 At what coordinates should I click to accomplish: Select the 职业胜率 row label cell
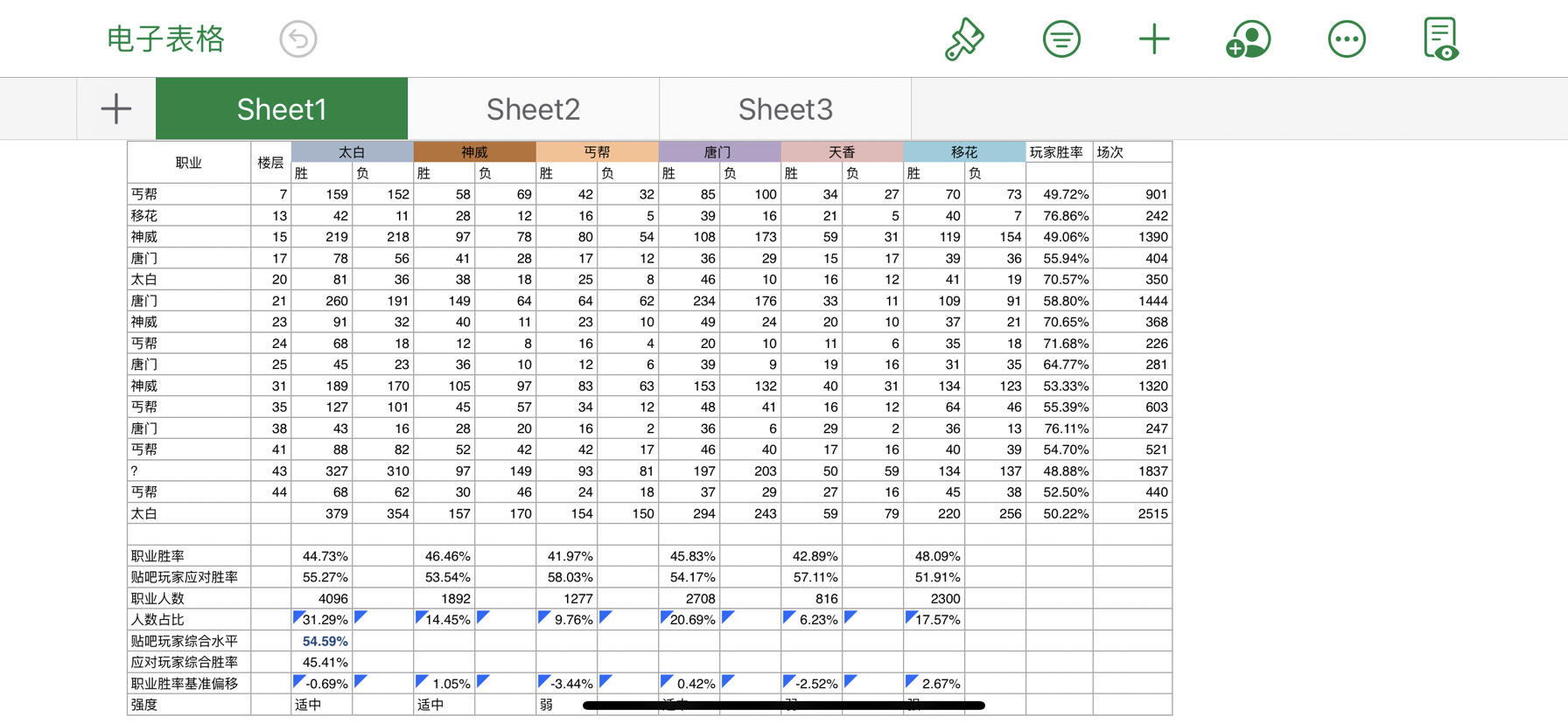click(189, 556)
